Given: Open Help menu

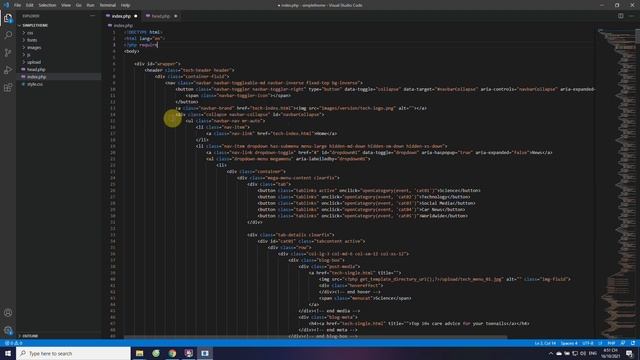Looking at the screenshot, I should pyautogui.click(x=125, y=5).
